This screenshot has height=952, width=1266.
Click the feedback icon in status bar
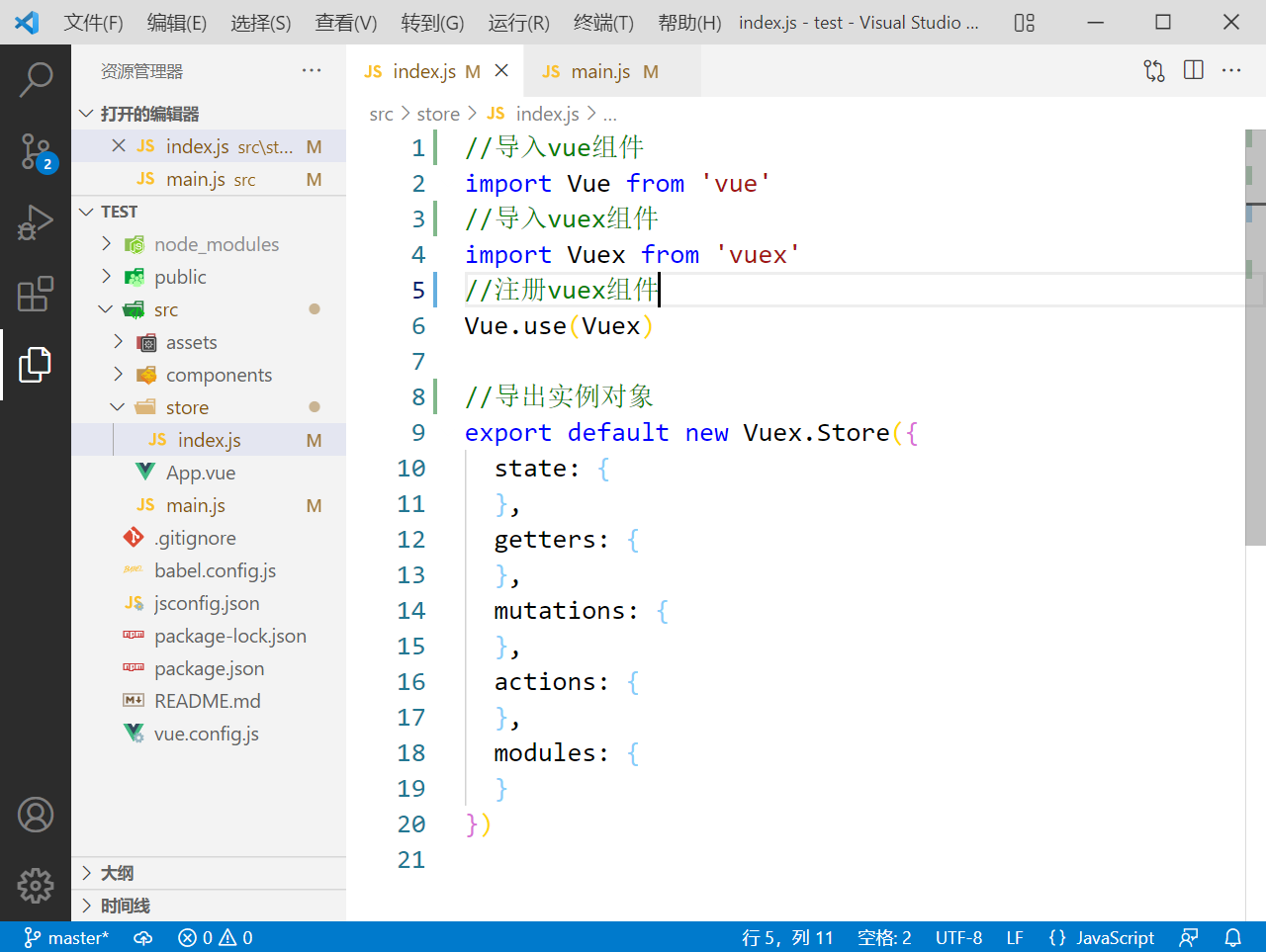(x=1189, y=938)
